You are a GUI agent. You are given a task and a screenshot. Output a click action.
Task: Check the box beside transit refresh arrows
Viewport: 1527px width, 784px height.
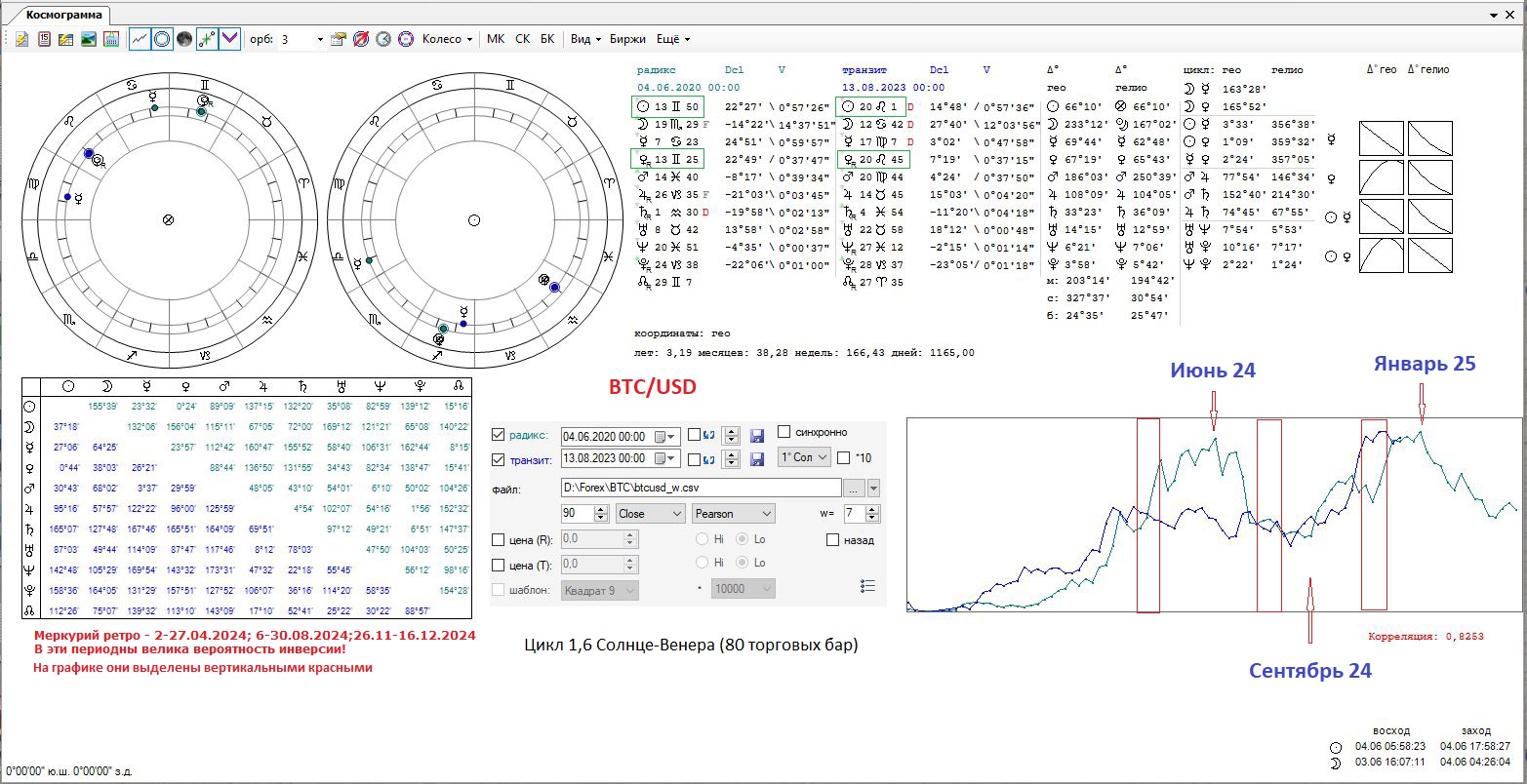694,458
